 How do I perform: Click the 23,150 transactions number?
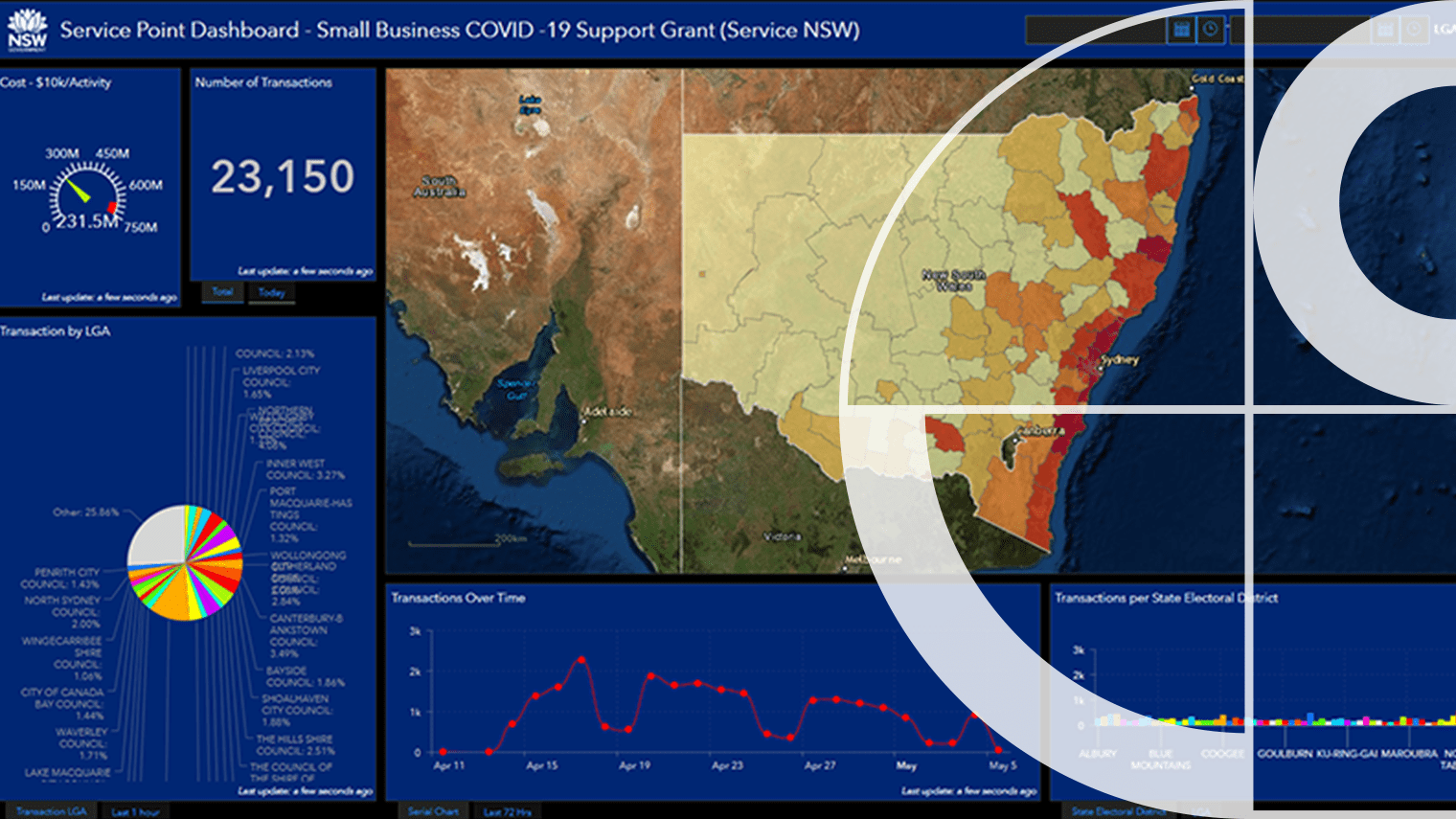coord(283,177)
